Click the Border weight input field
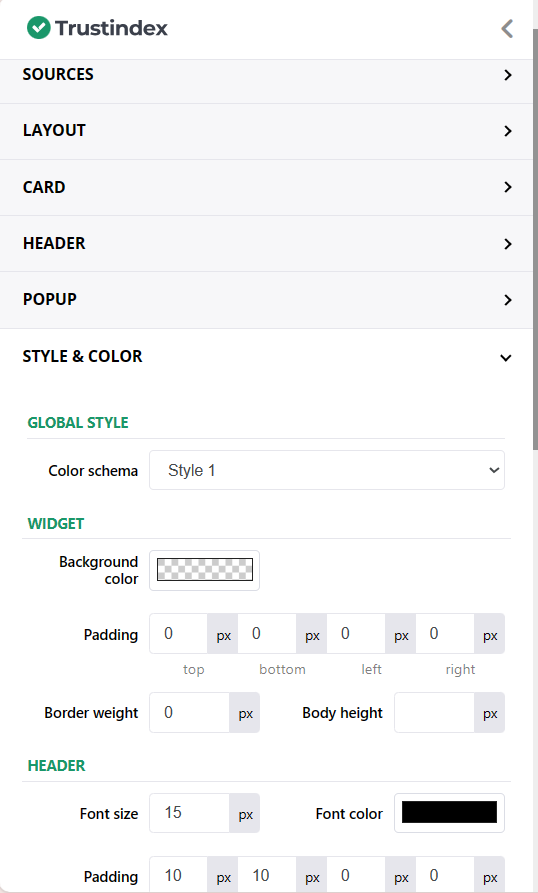The height and width of the screenshot is (893, 538). tap(190, 712)
